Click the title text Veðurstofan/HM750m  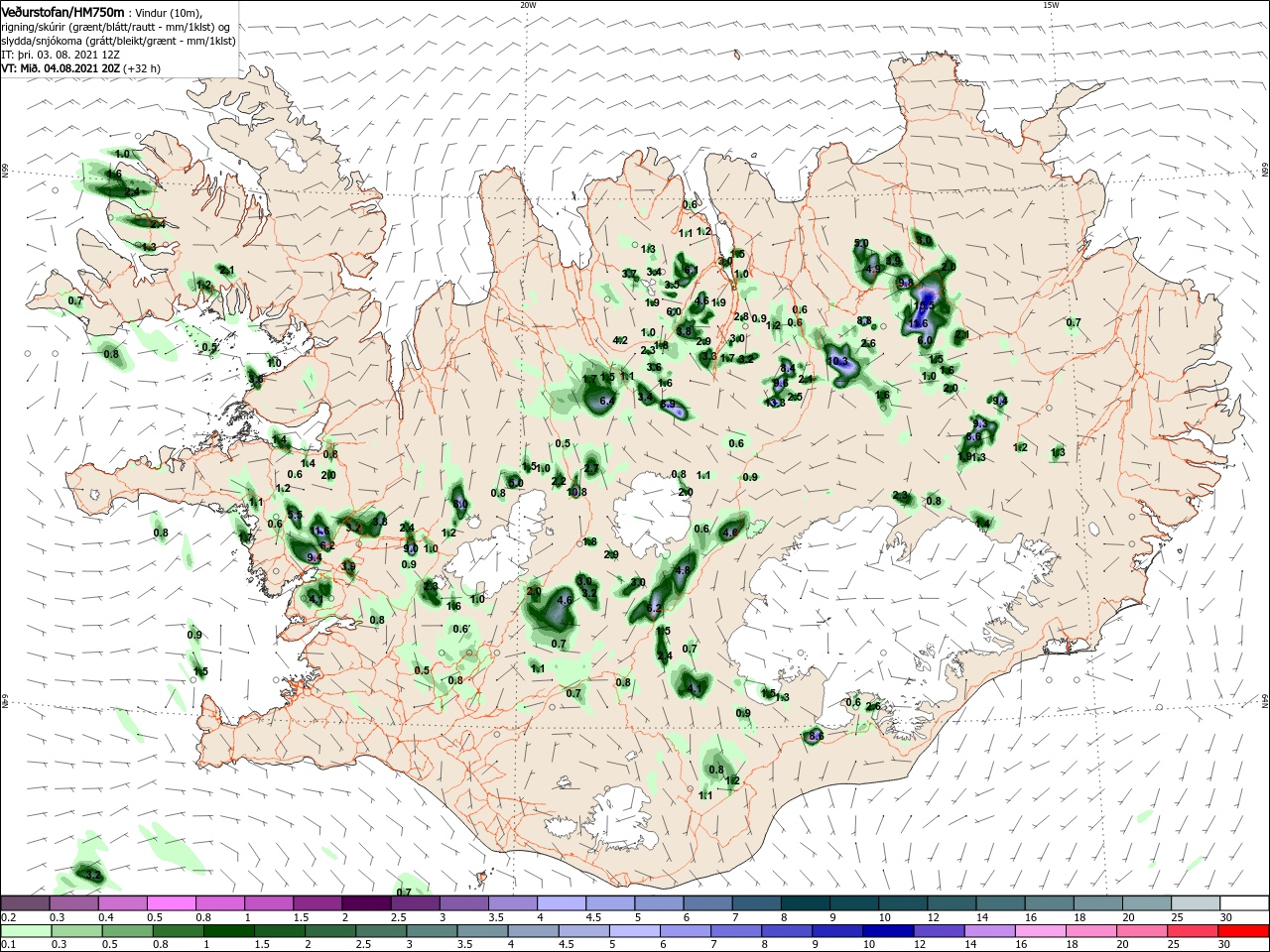(63, 12)
